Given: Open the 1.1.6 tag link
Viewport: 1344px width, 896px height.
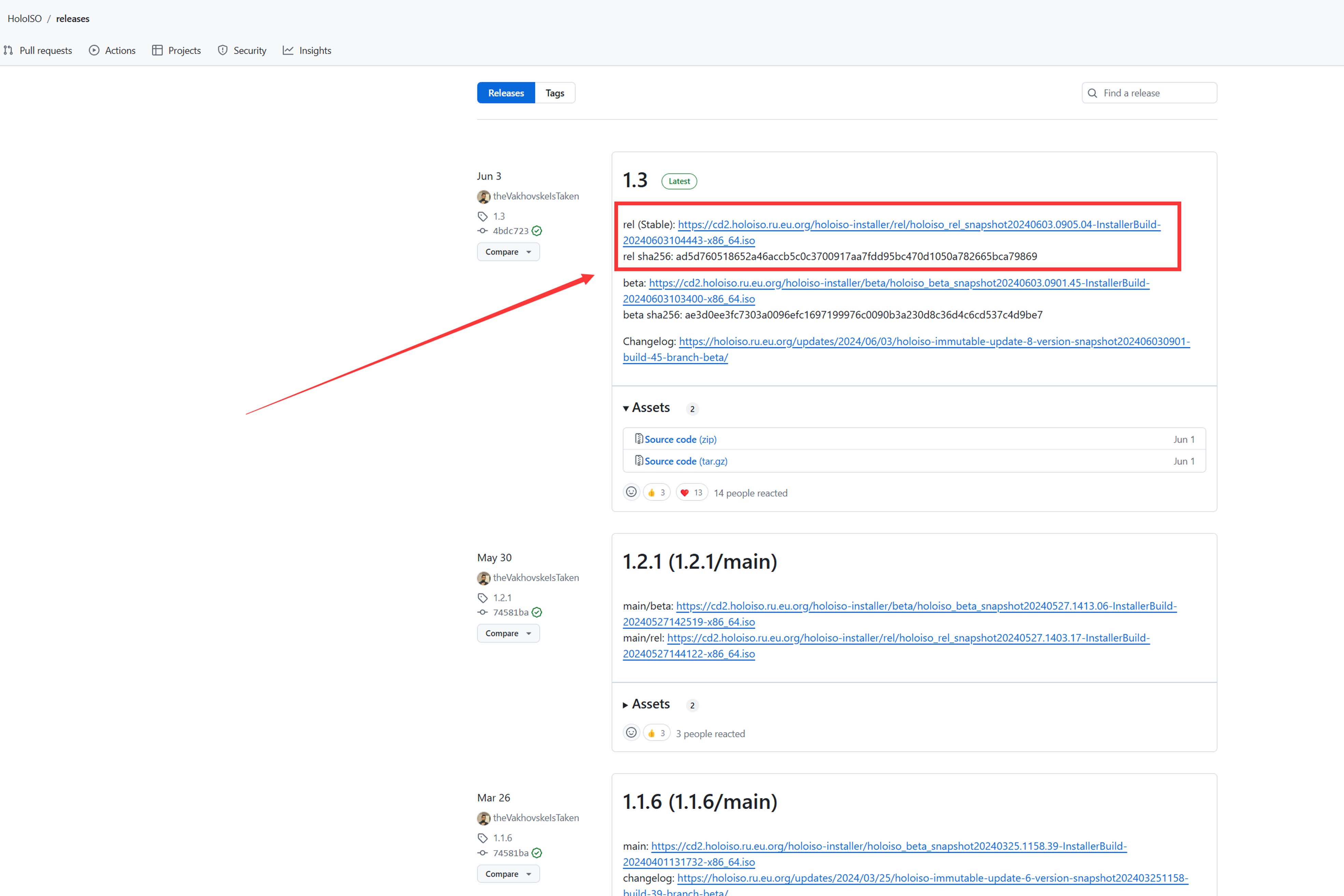Looking at the screenshot, I should (x=502, y=838).
